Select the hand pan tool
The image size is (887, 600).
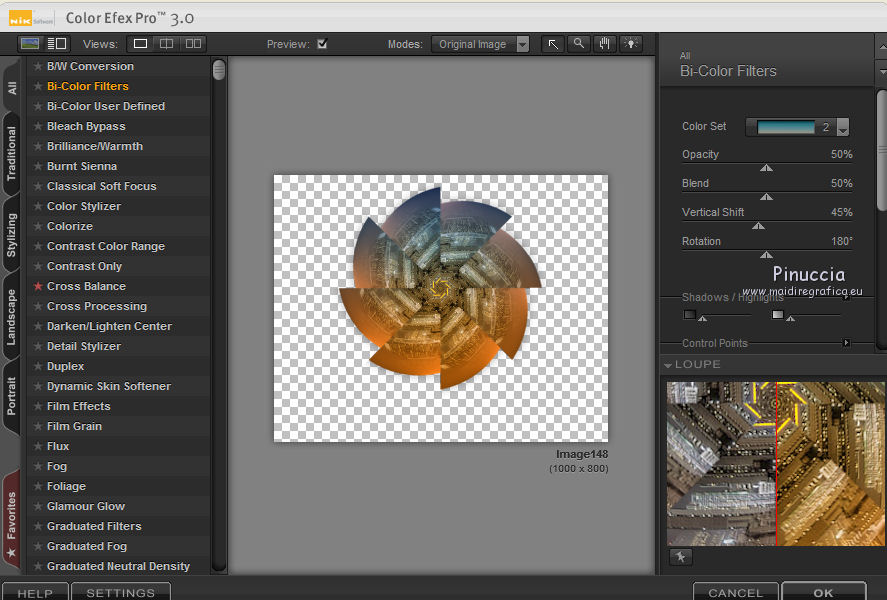click(x=605, y=44)
